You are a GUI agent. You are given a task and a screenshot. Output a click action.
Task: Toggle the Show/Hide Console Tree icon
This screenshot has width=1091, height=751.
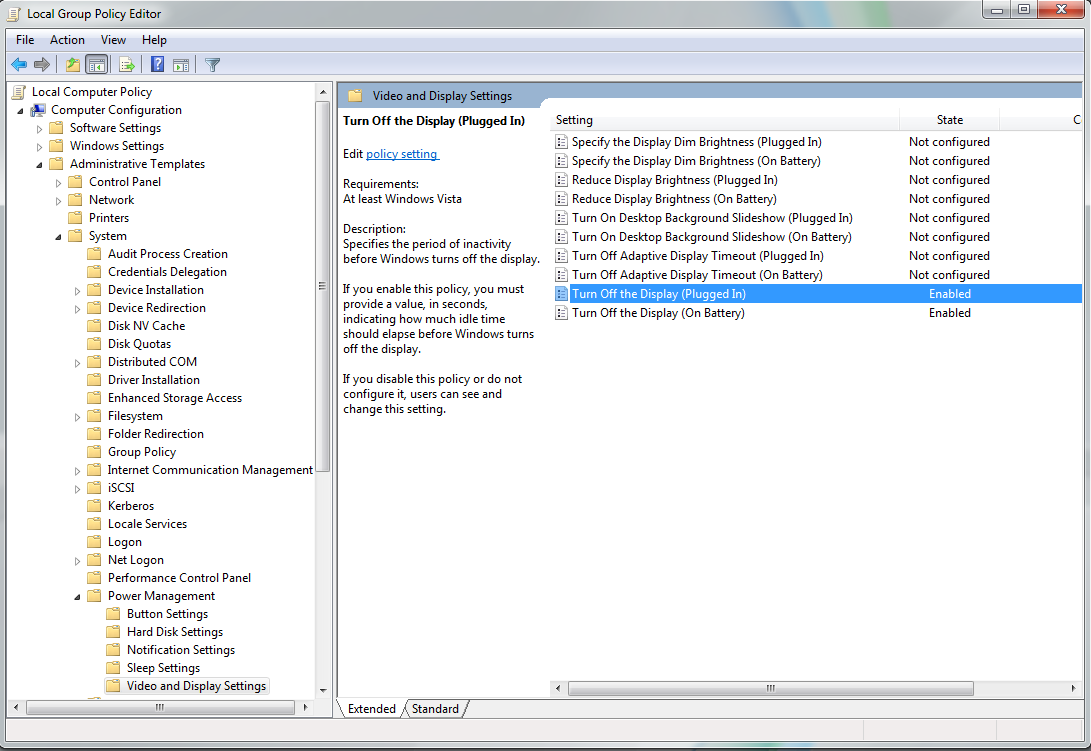click(96, 63)
